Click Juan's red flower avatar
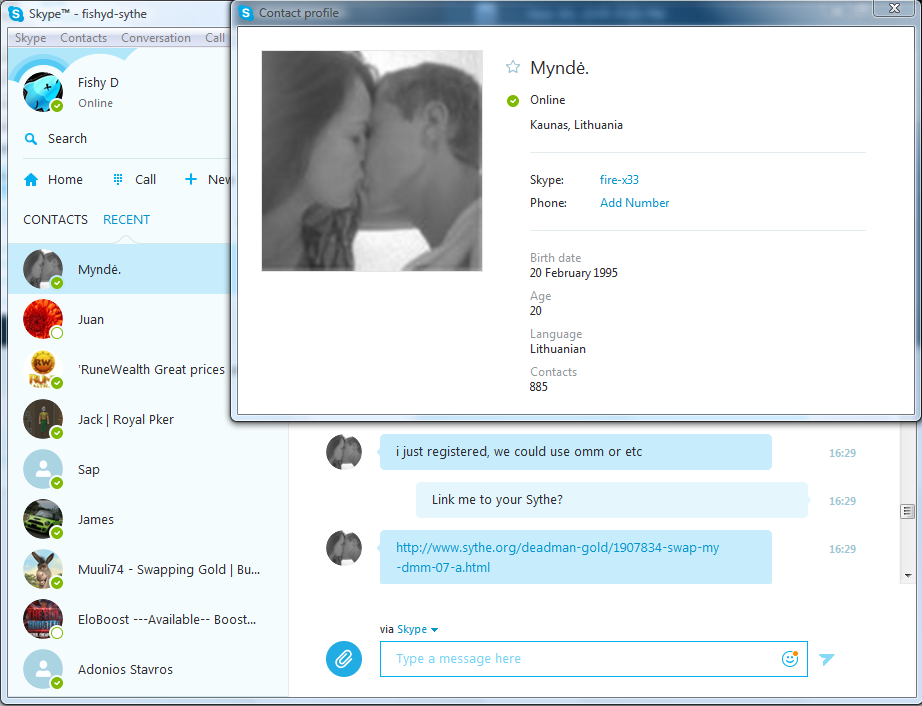This screenshot has height=706, width=922. 42,319
